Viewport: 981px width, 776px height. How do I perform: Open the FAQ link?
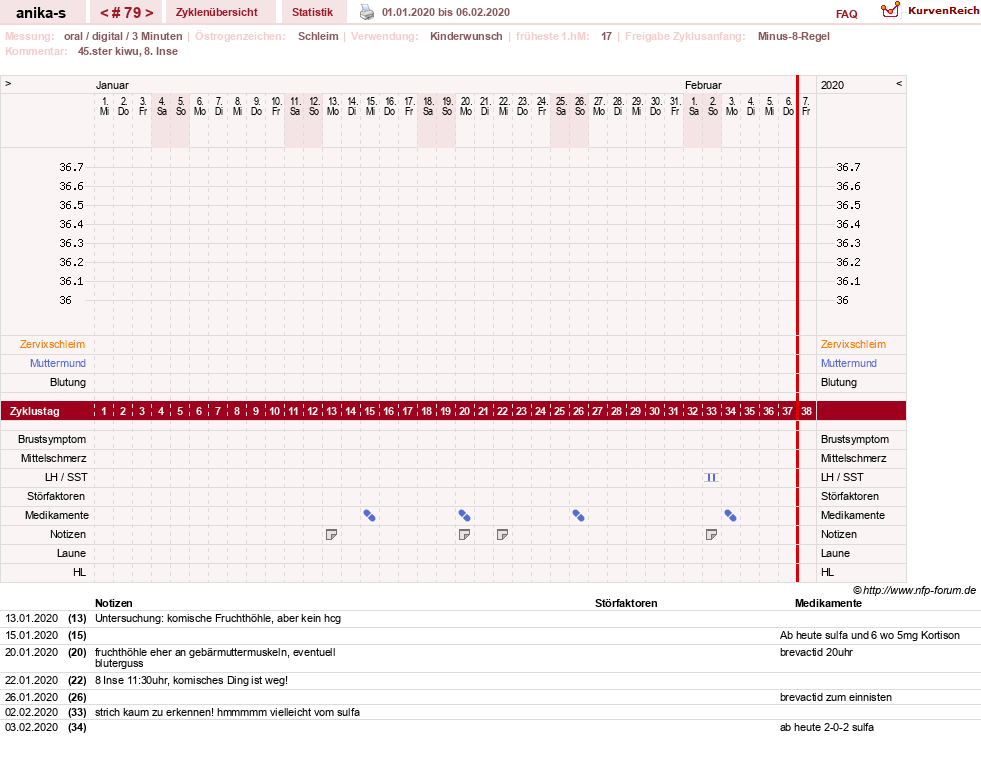pyautogui.click(x=846, y=14)
